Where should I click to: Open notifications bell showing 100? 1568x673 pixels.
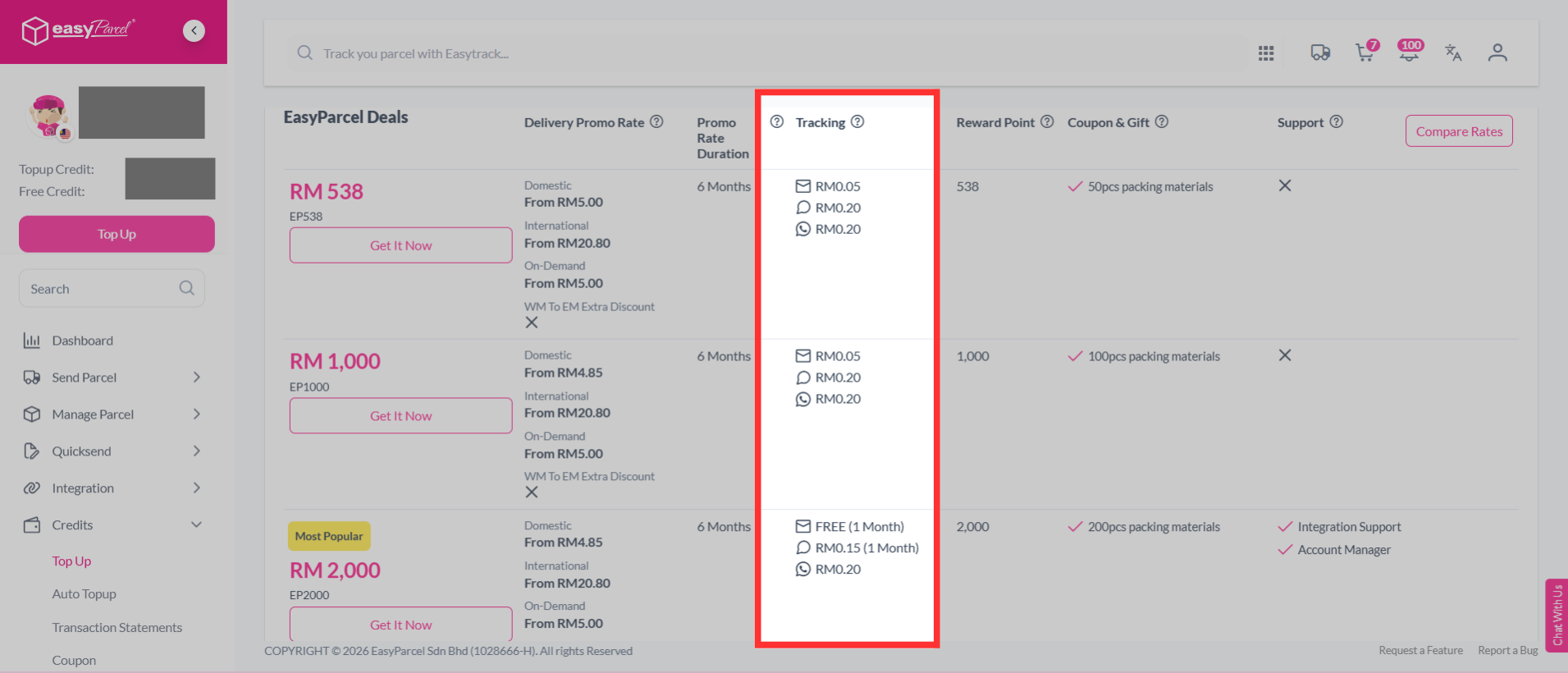point(1410,51)
